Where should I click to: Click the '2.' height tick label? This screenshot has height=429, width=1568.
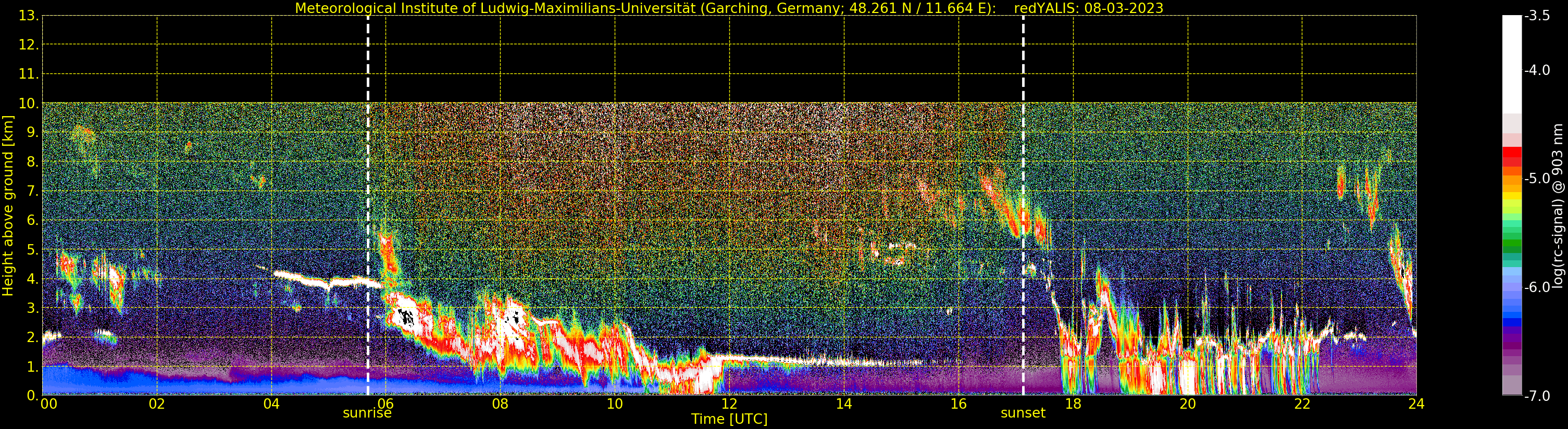click(33, 338)
